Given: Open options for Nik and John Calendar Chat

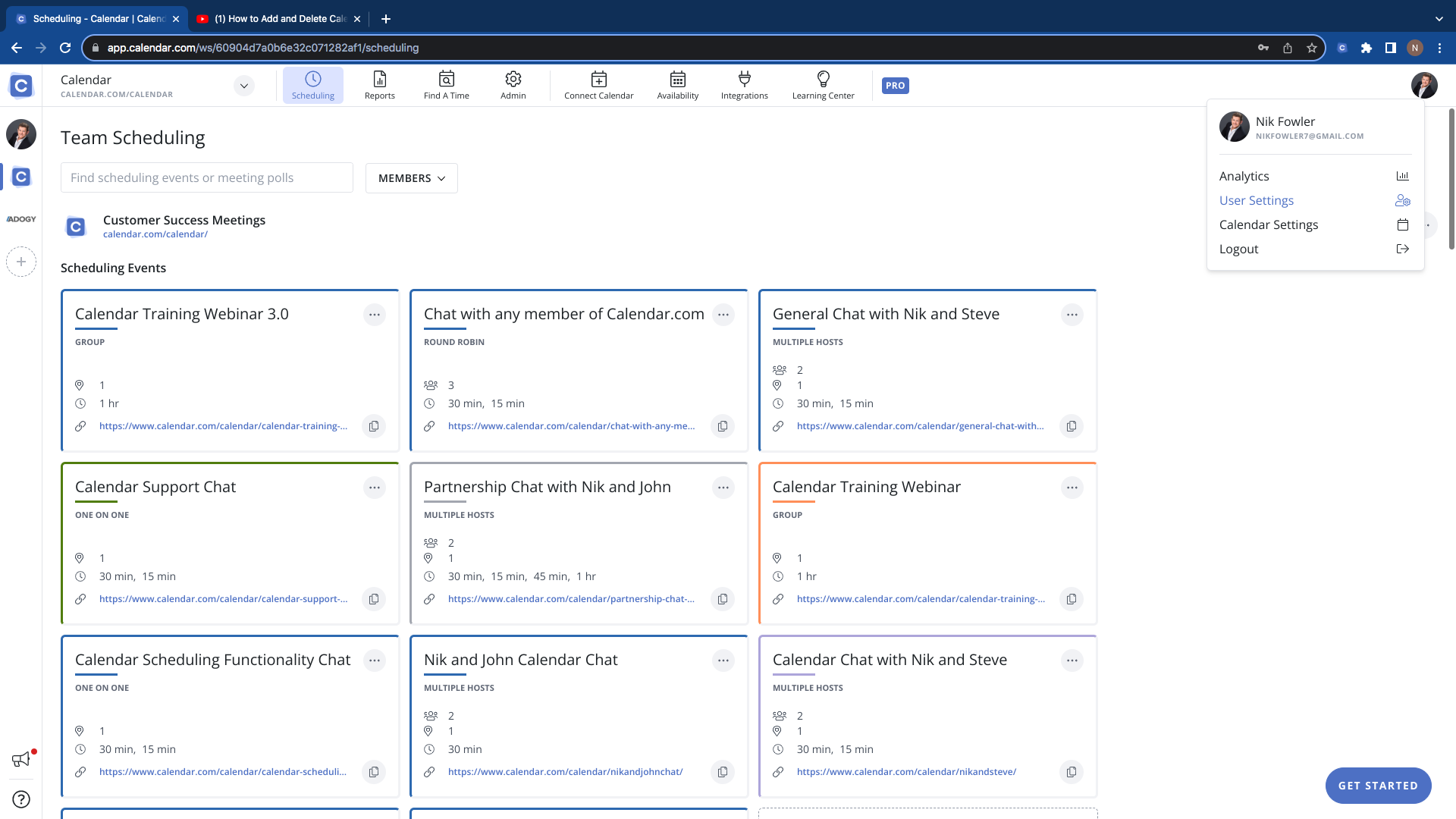Looking at the screenshot, I should click(x=723, y=661).
